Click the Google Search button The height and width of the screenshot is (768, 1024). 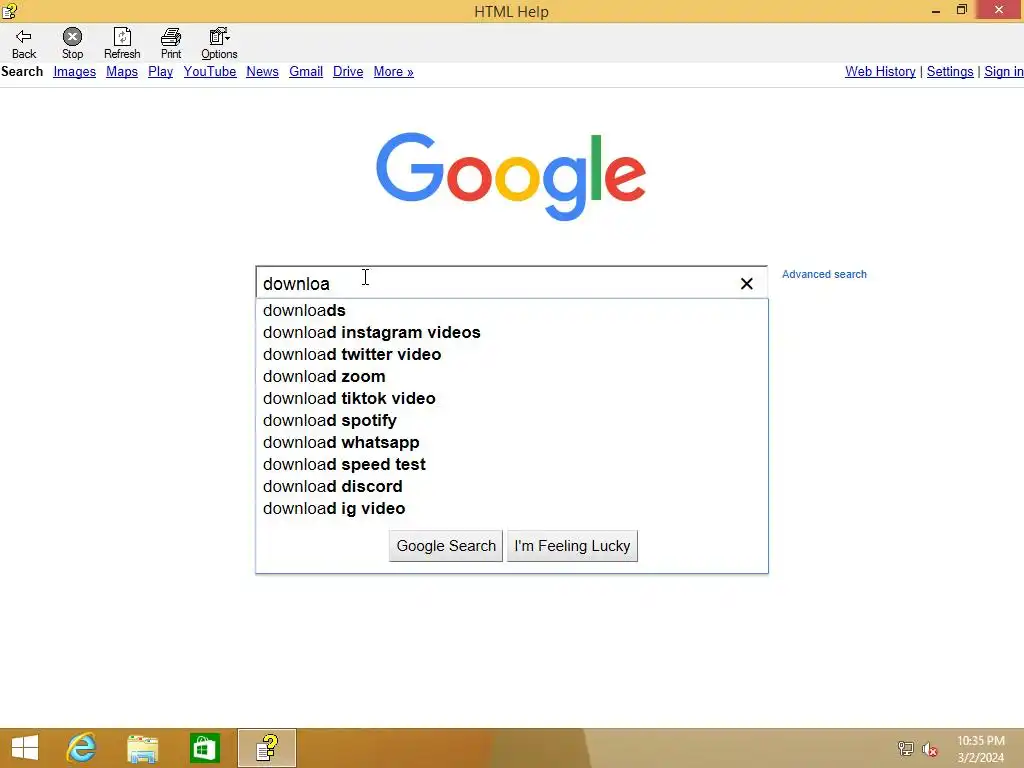tap(446, 546)
